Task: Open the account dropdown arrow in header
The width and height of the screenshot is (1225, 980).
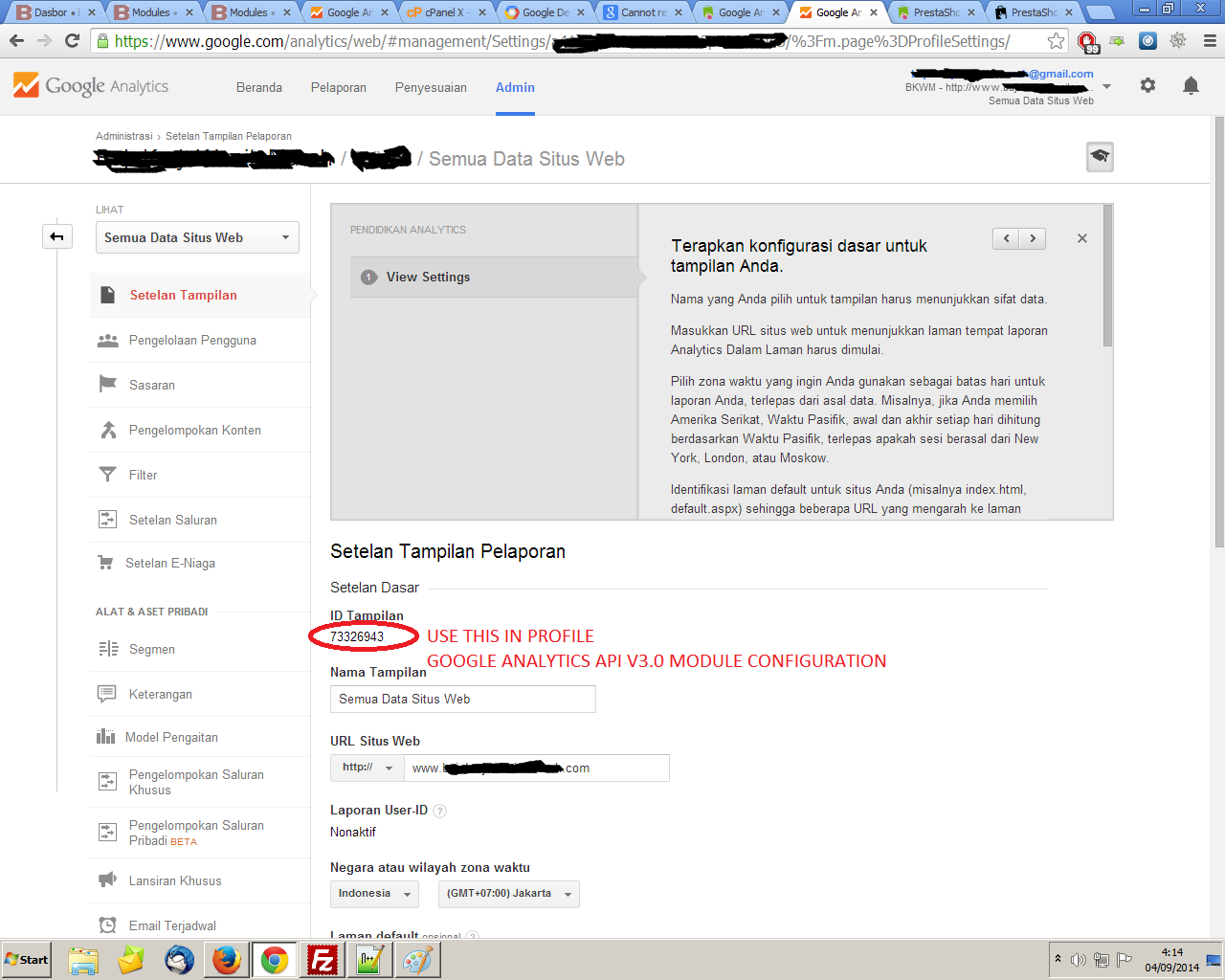Action: [1107, 86]
